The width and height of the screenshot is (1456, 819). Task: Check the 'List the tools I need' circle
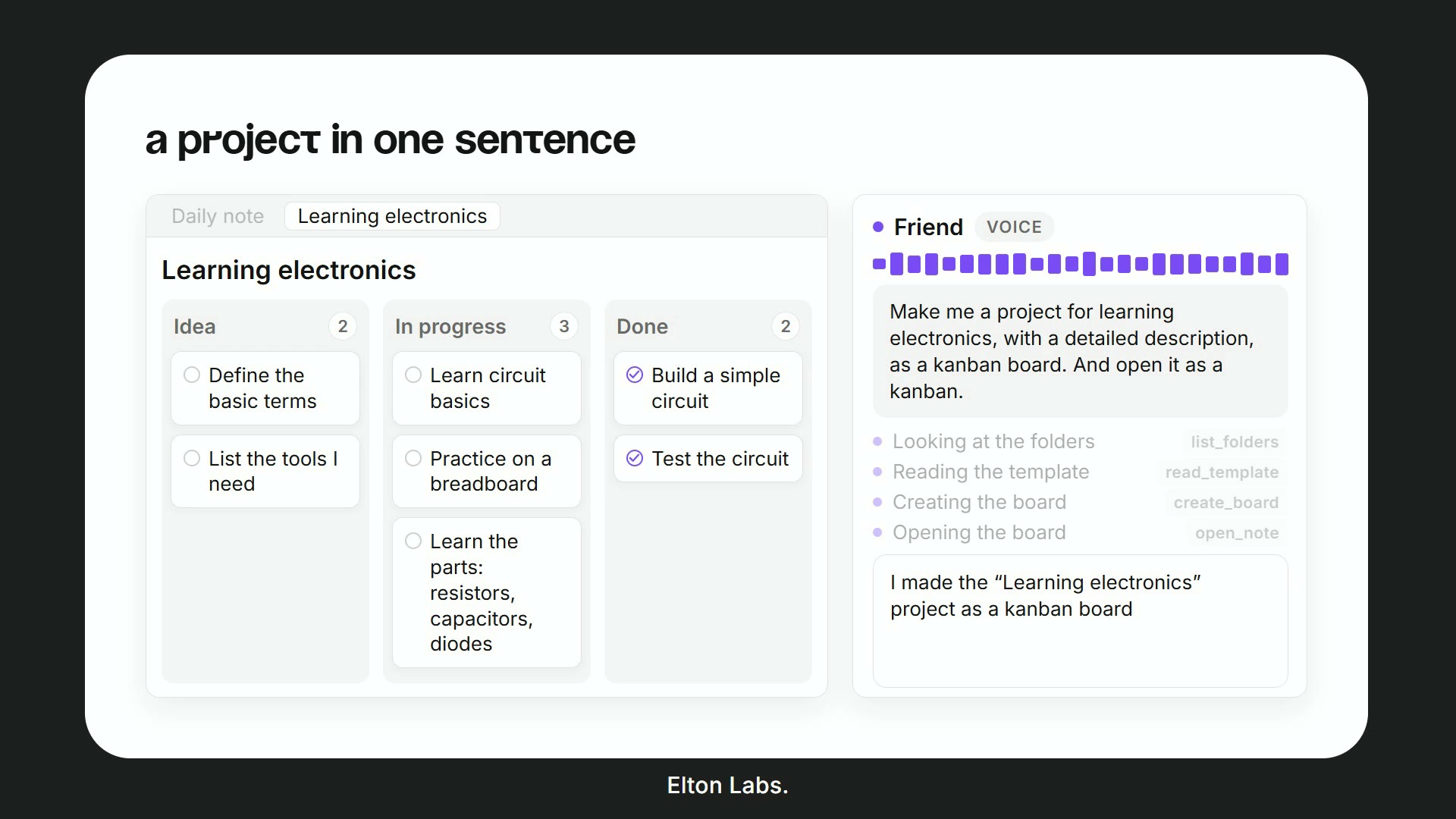[192, 458]
